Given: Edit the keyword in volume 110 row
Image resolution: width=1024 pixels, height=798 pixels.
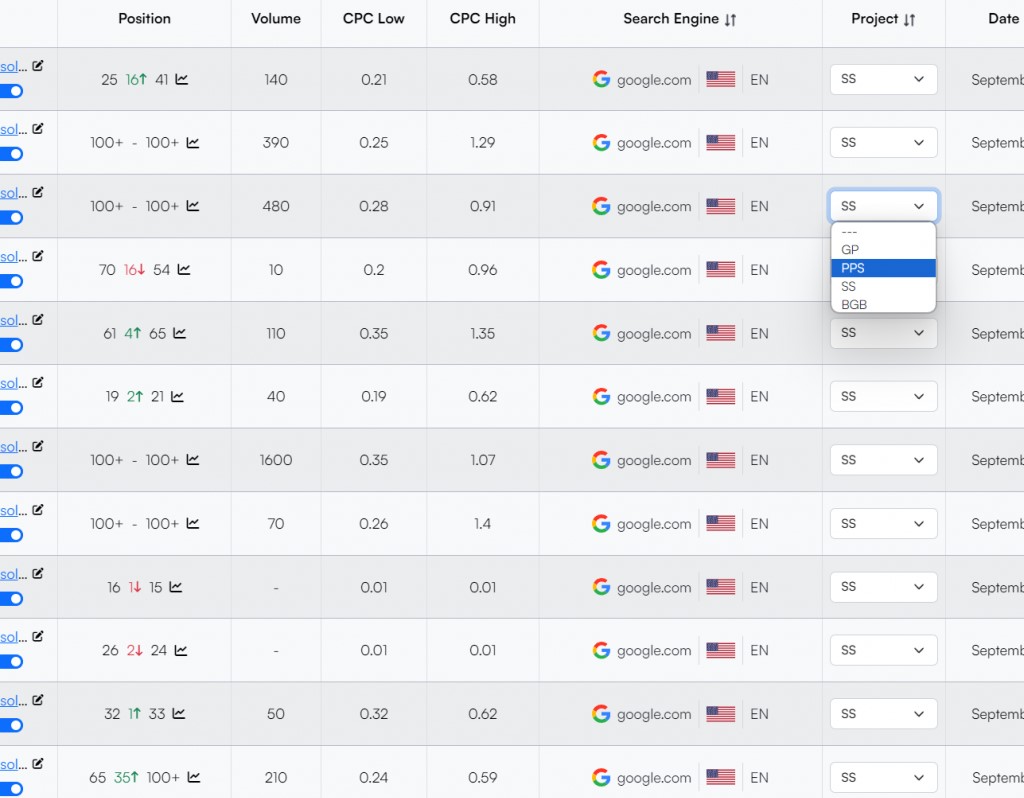Looking at the screenshot, I should 38,319.
